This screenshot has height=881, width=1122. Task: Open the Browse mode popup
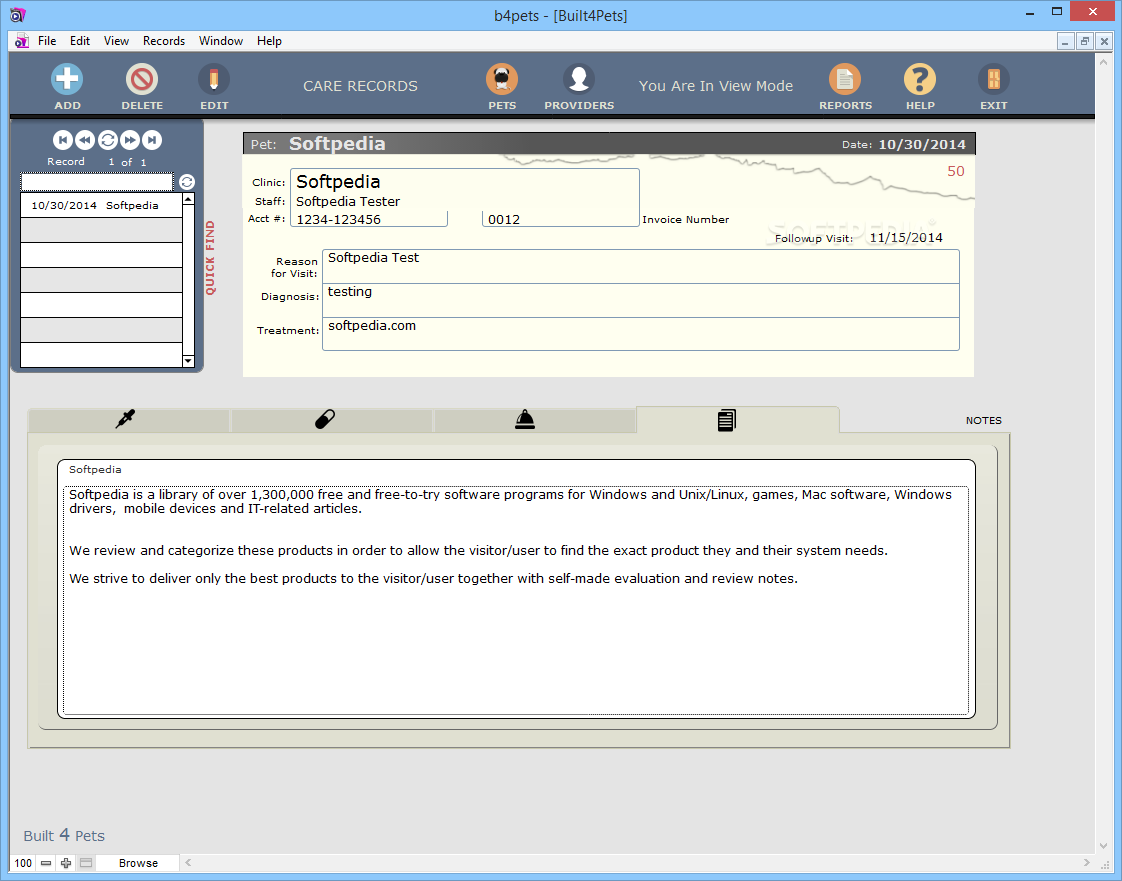pyautogui.click(x=138, y=863)
